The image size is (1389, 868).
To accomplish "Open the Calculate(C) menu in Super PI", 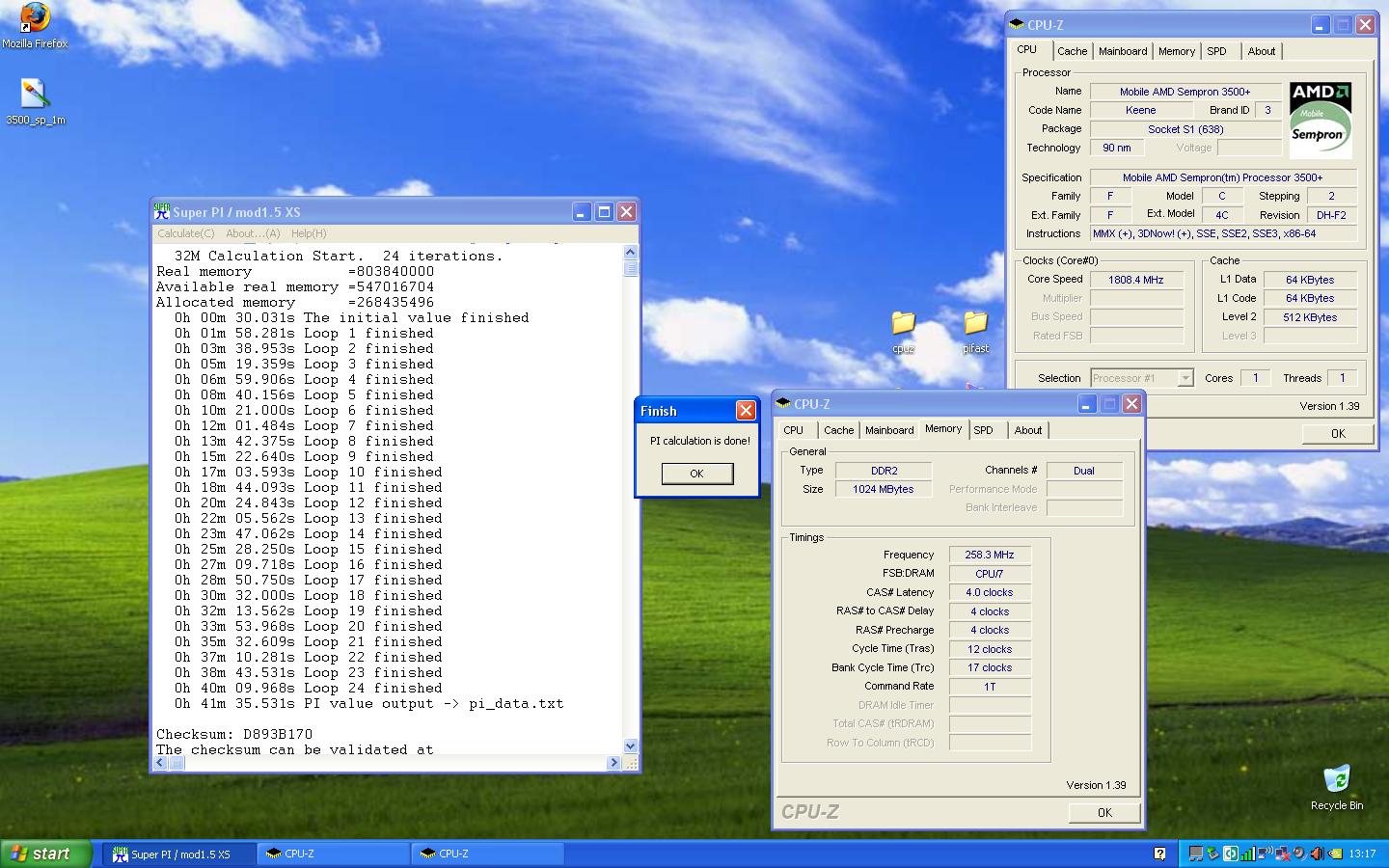I will [186, 233].
